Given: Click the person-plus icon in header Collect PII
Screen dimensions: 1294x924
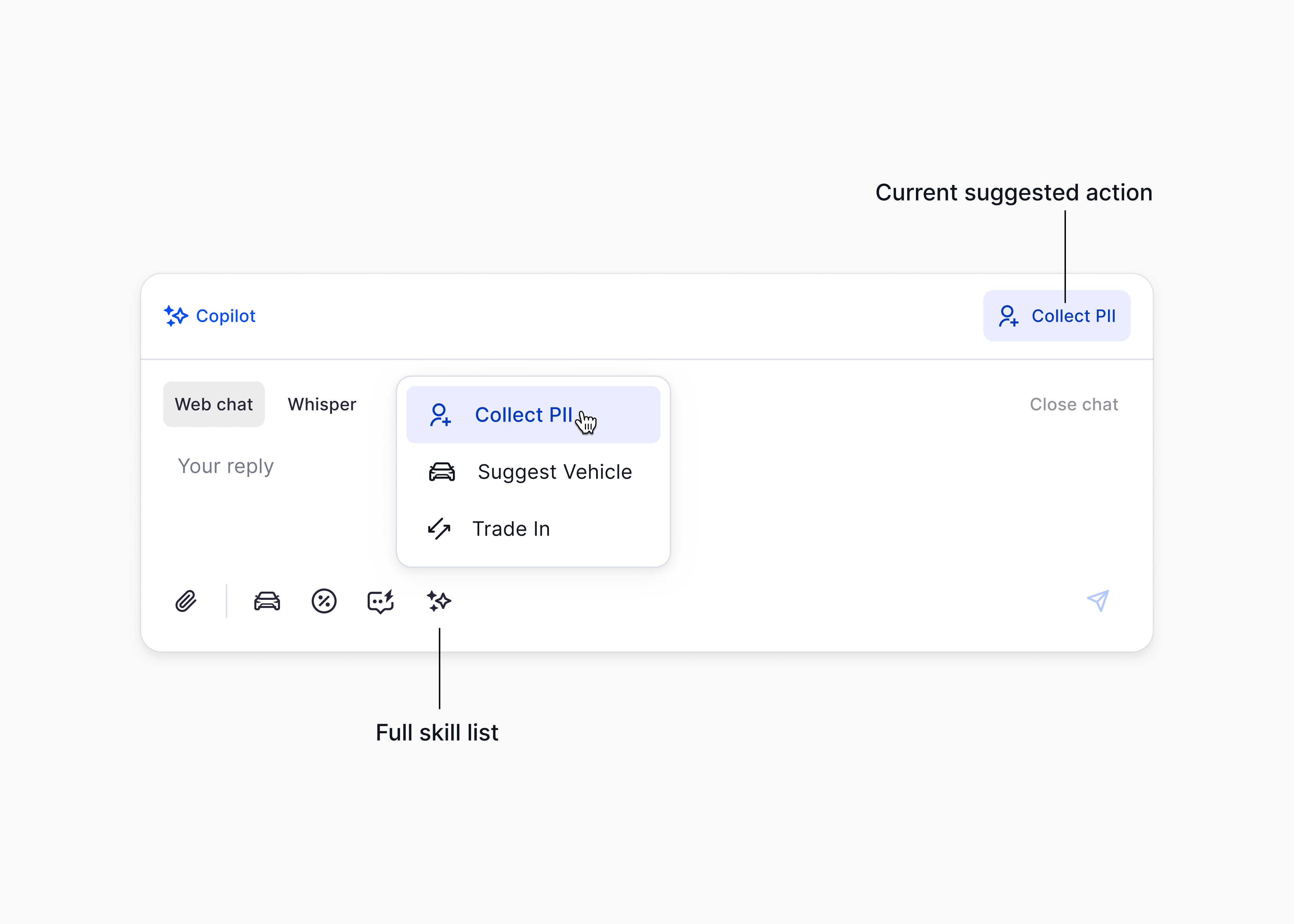Looking at the screenshot, I should pos(1009,316).
